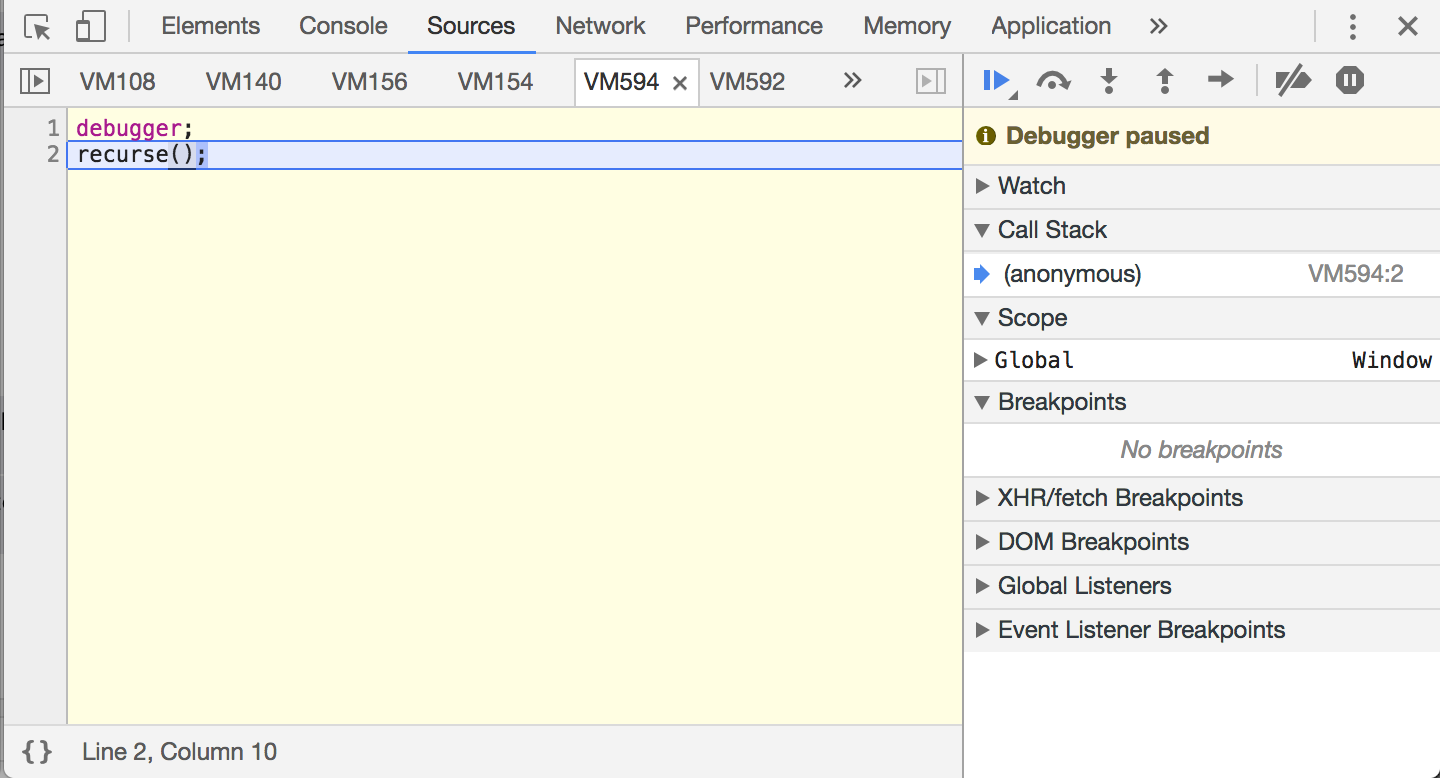Open the VM154 file tab
This screenshot has width=1440, height=778.
[496, 82]
